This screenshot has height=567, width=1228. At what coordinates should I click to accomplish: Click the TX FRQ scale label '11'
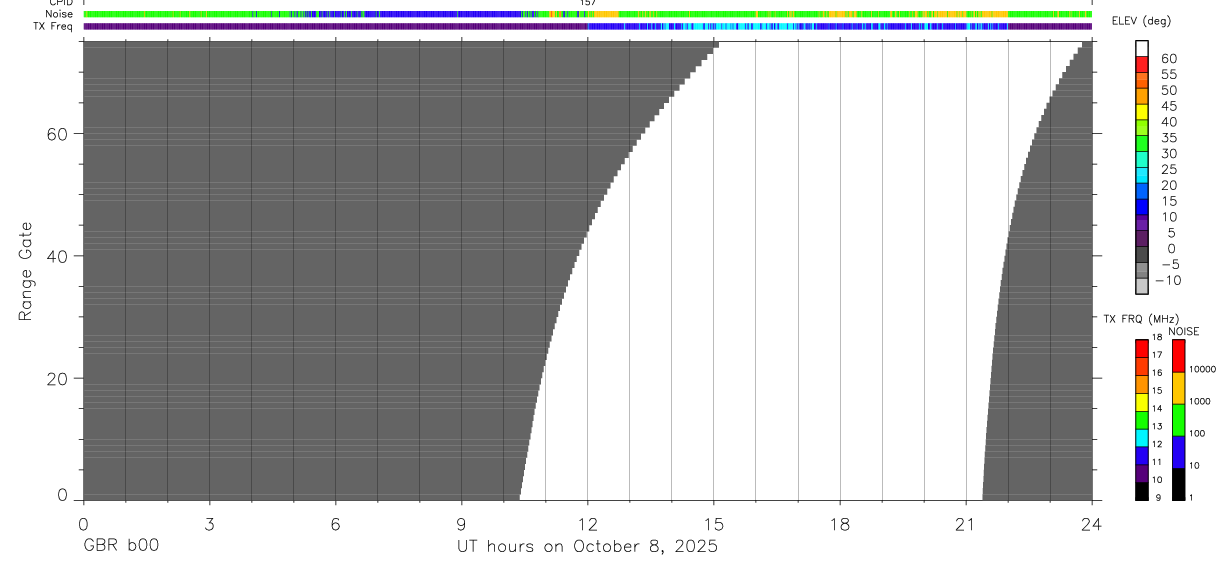[1156, 462]
